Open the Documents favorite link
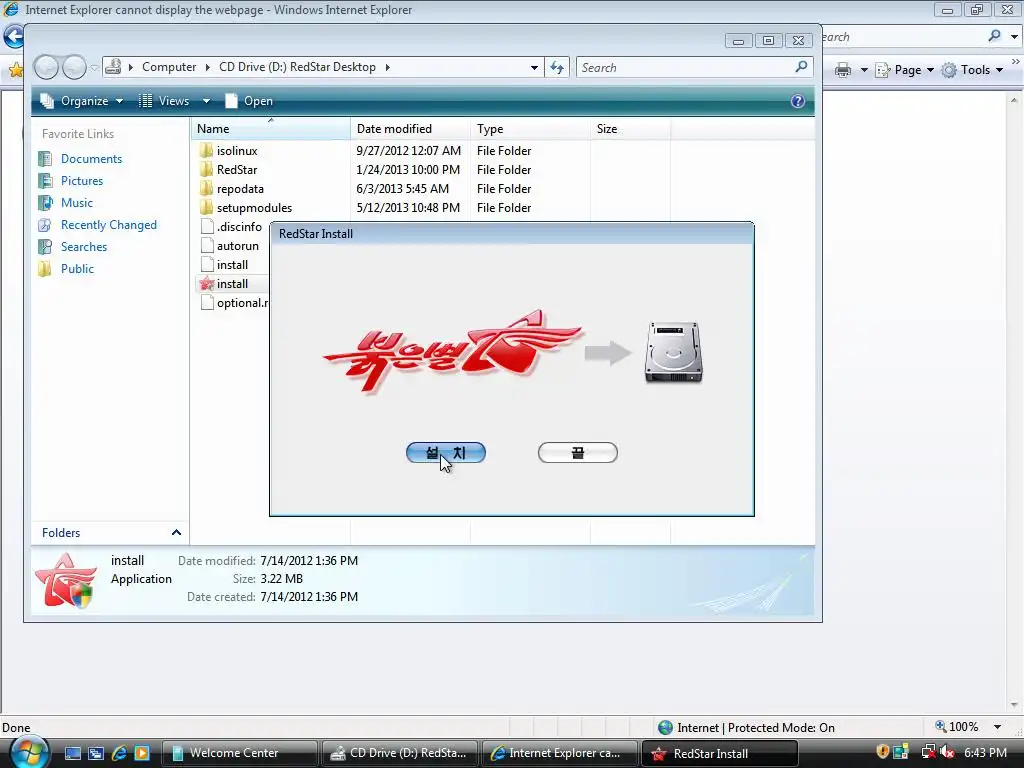This screenshot has width=1024, height=768. (91, 159)
